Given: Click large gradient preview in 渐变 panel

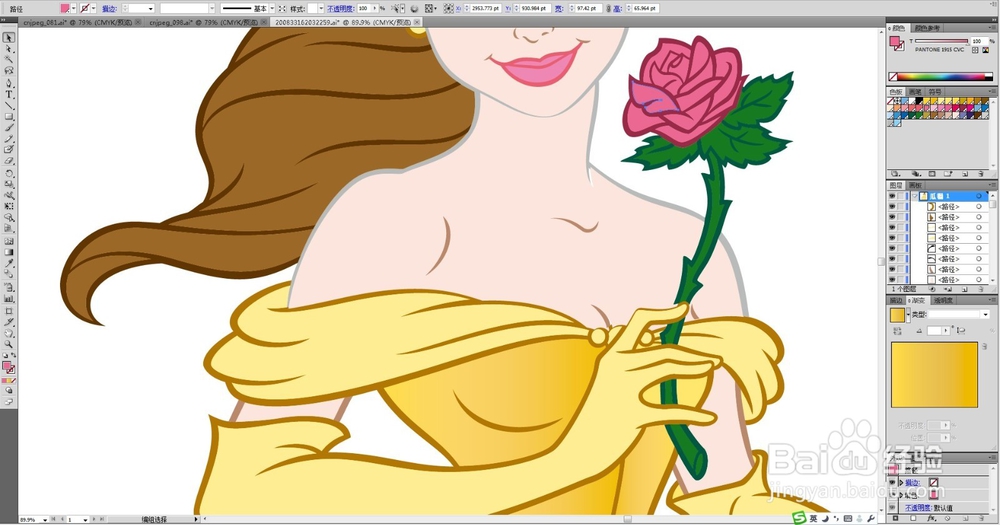Looking at the screenshot, I should (x=934, y=374).
